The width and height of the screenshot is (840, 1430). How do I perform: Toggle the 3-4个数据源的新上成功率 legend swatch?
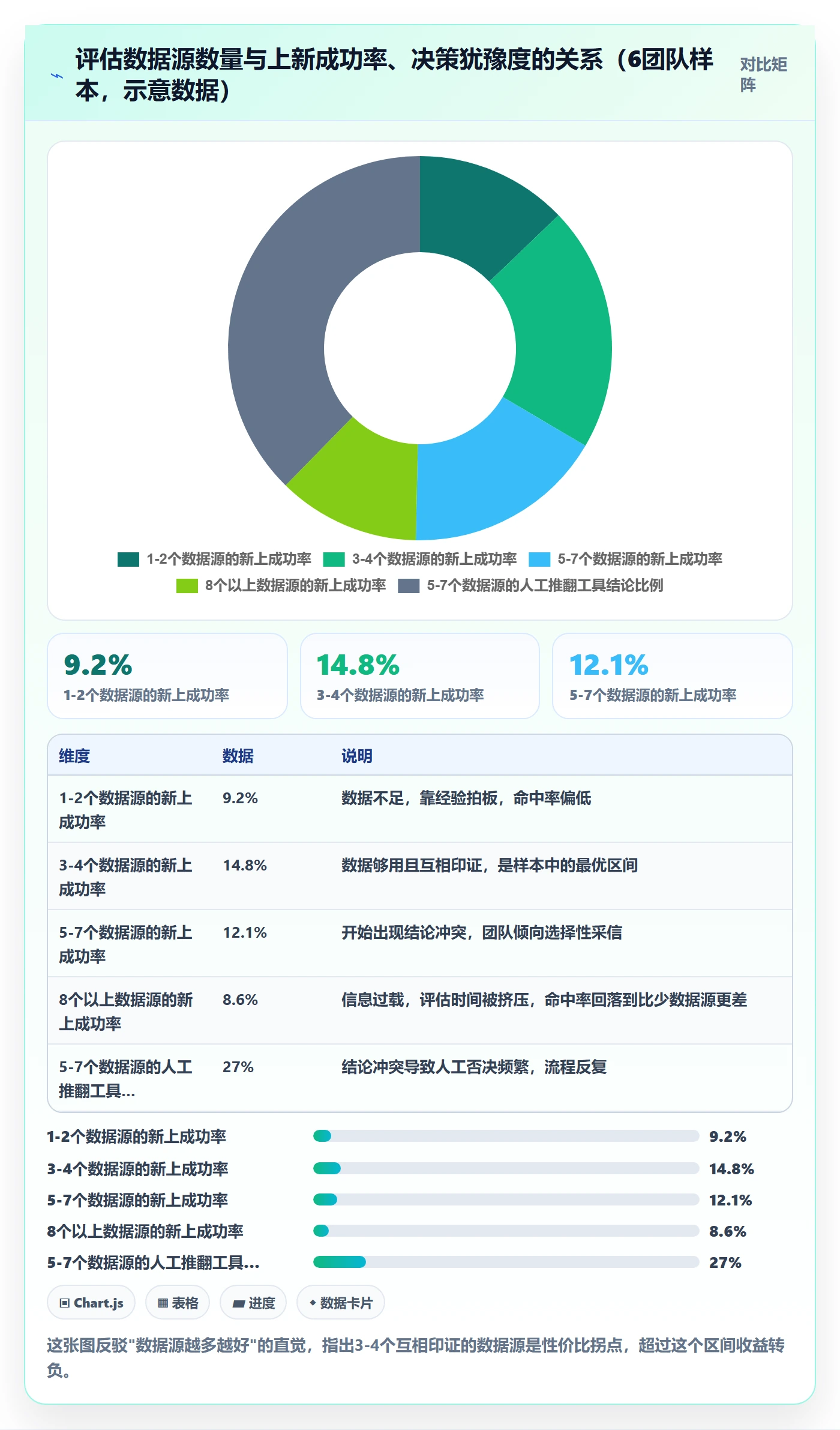click(x=334, y=560)
